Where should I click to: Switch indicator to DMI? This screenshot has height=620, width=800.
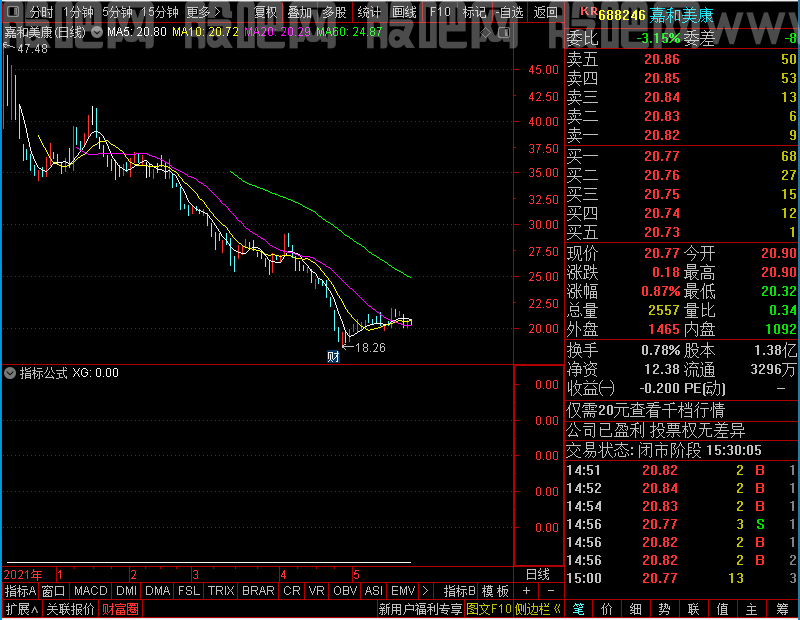[126, 591]
